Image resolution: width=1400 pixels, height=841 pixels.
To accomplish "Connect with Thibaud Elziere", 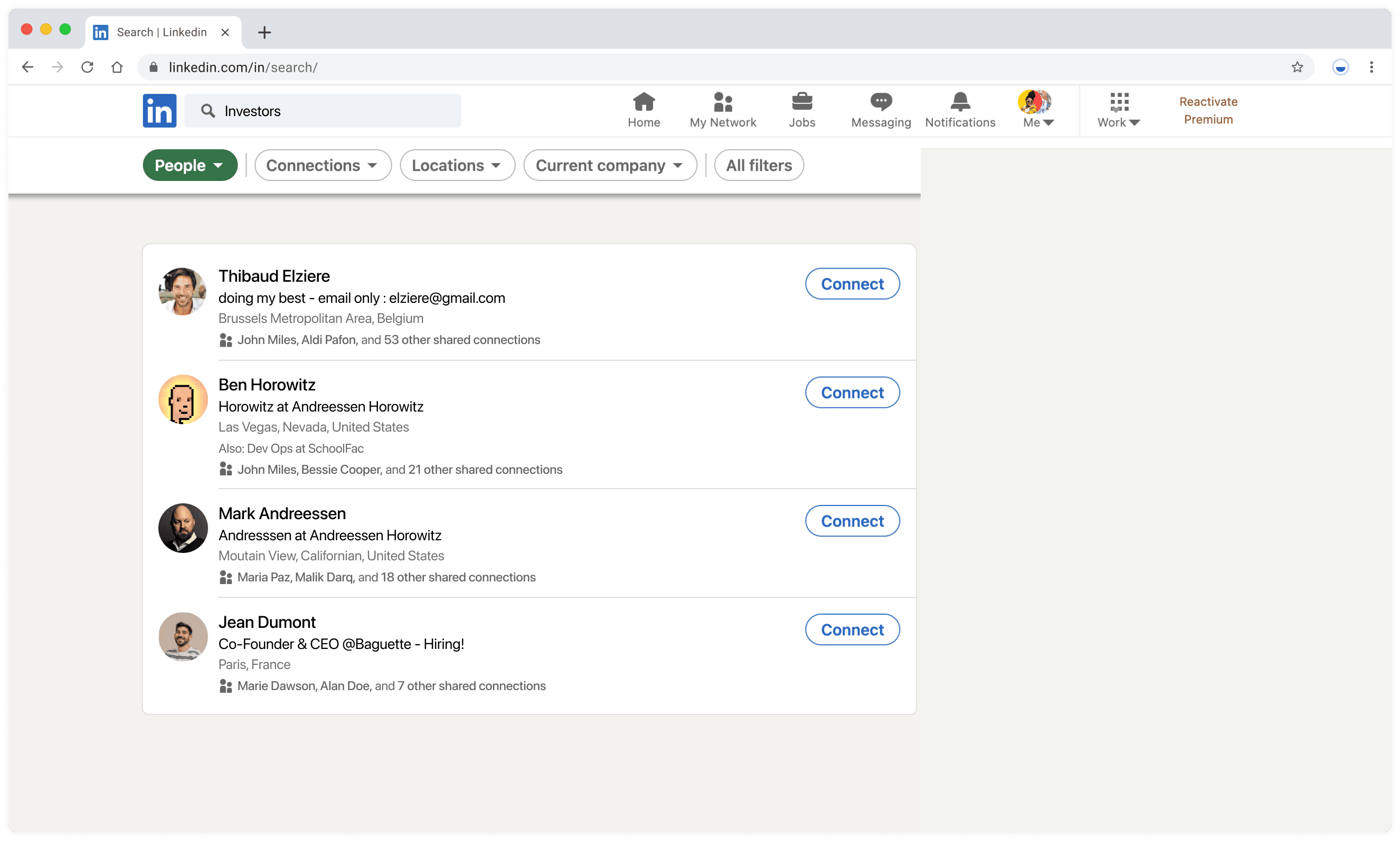I will coord(852,284).
